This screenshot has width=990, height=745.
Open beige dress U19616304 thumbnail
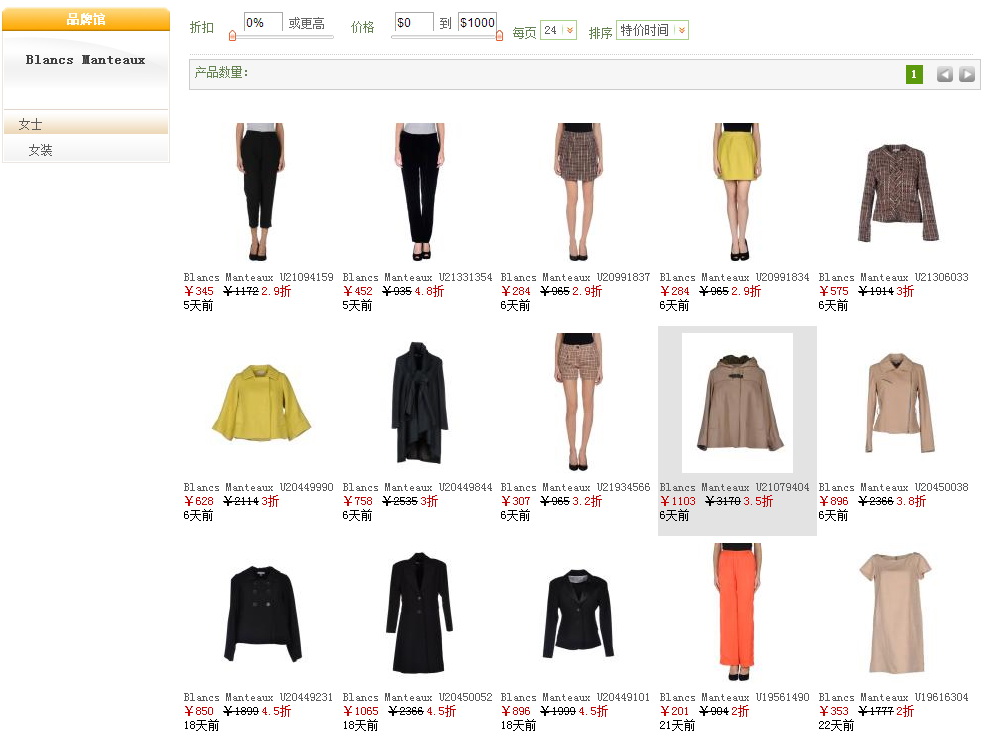tap(896, 612)
